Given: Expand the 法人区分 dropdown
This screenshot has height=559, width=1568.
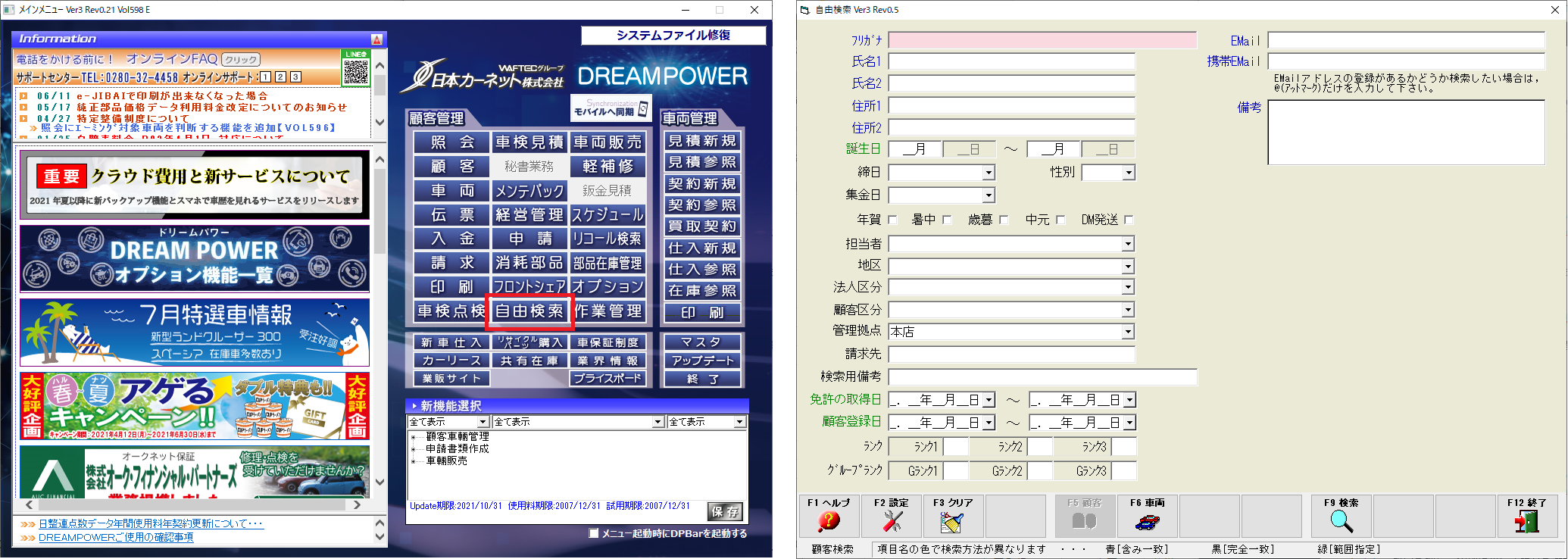Looking at the screenshot, I should 1128,288.
